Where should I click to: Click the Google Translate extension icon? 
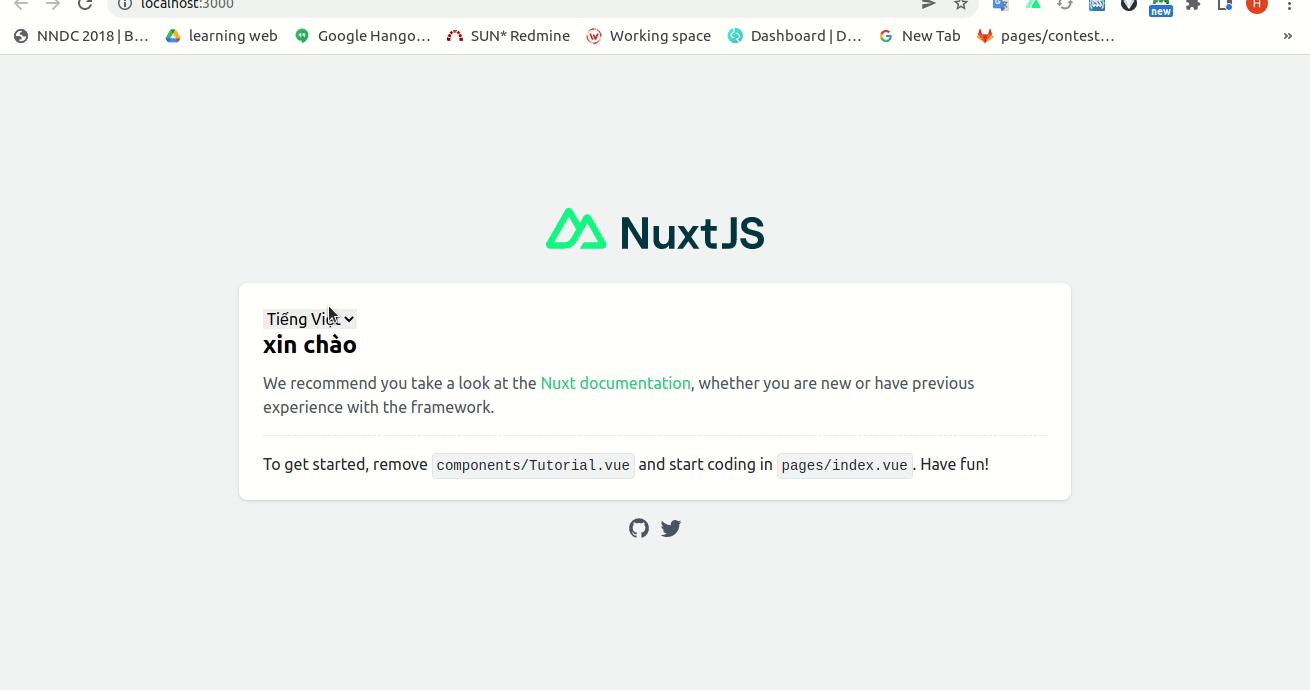[1000, 5]
